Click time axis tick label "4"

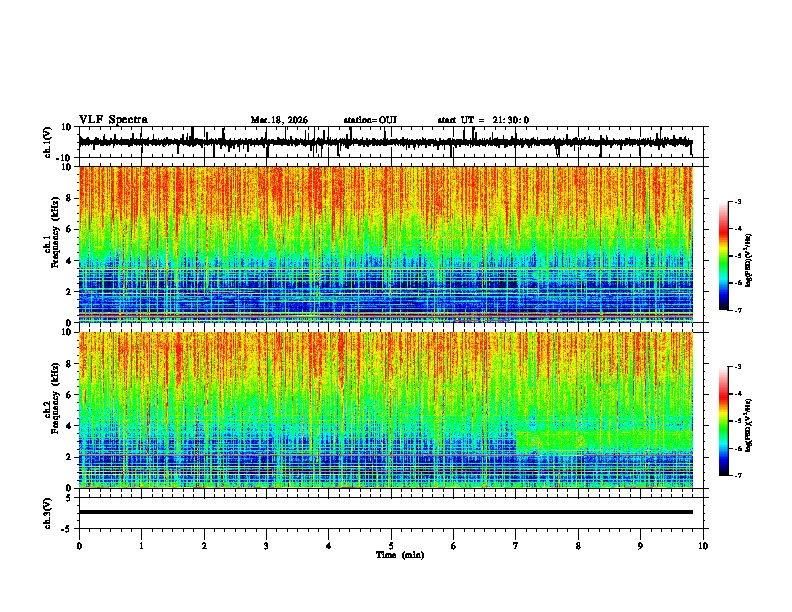(x=329, y=546)
